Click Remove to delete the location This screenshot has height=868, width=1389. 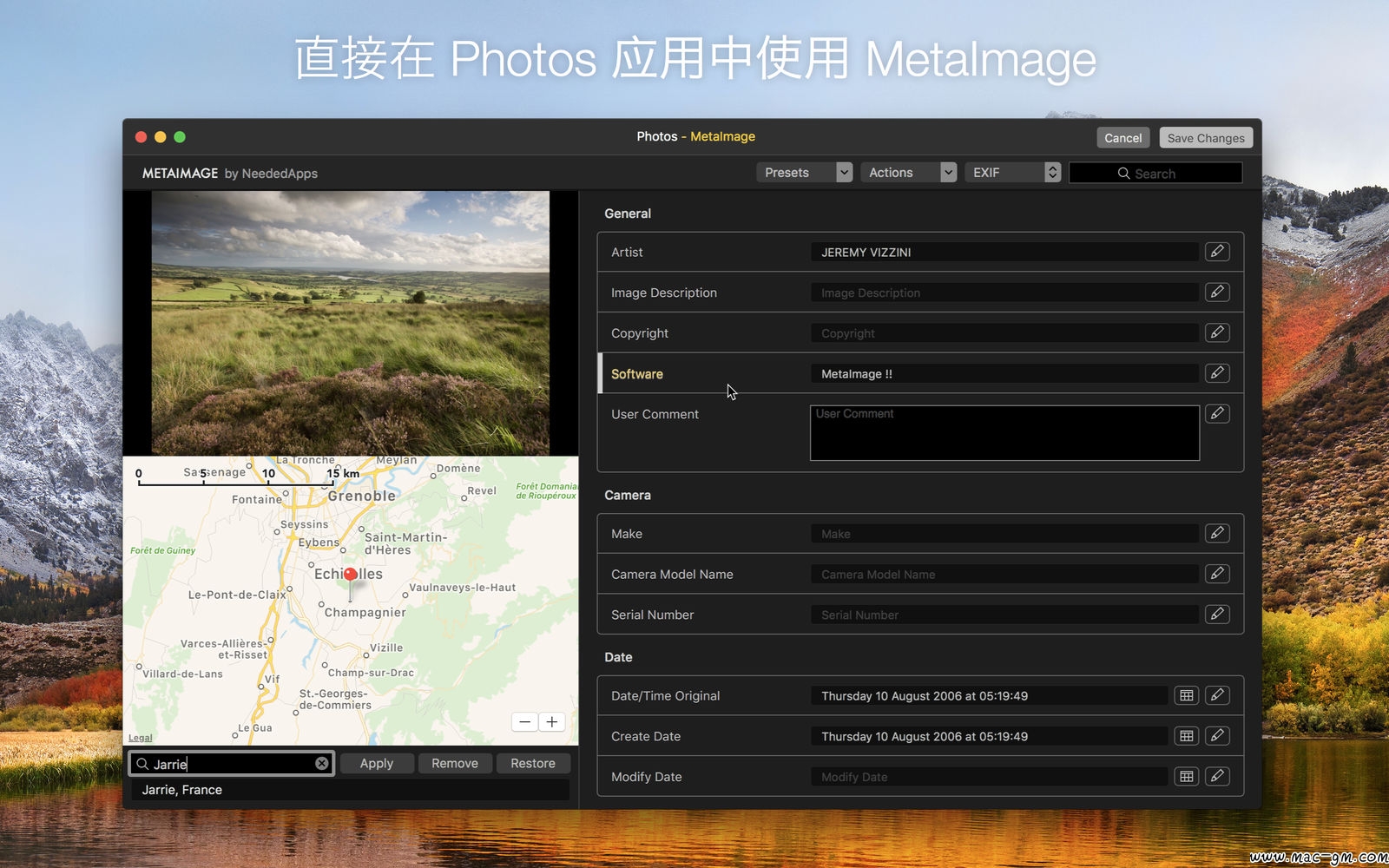[455, 764]
